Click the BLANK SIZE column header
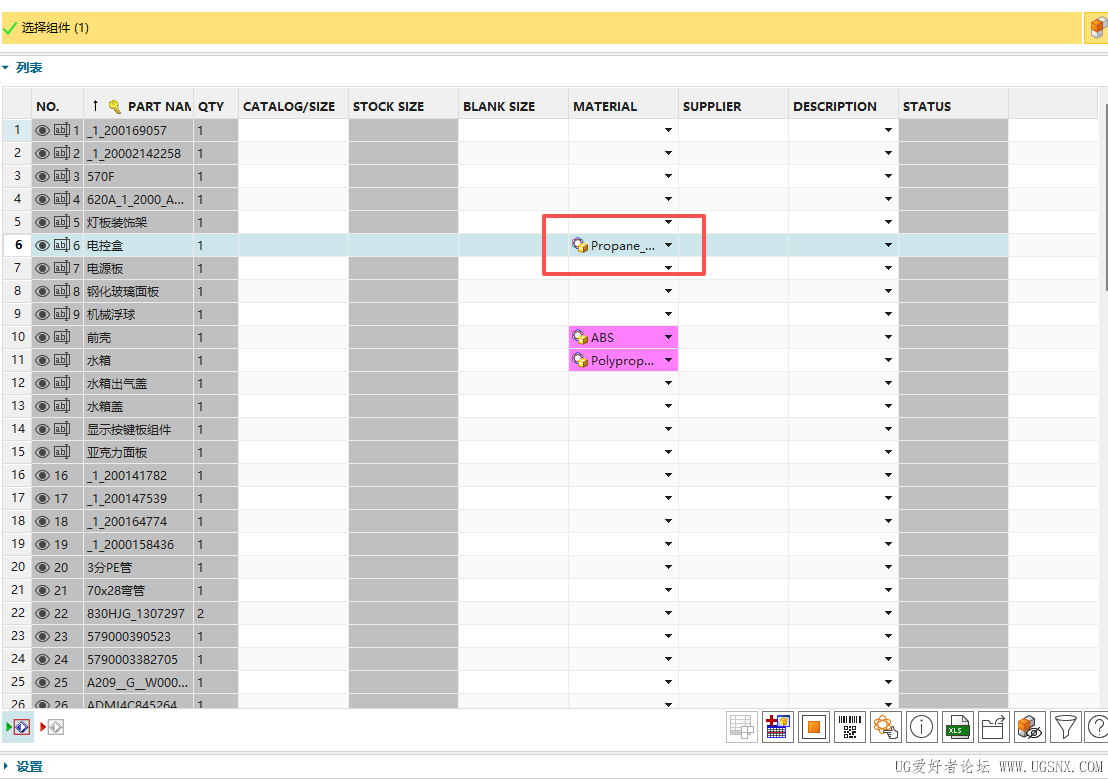Image resolution: width=1108 pixels, height=779 pixels. tap(514, 107)
